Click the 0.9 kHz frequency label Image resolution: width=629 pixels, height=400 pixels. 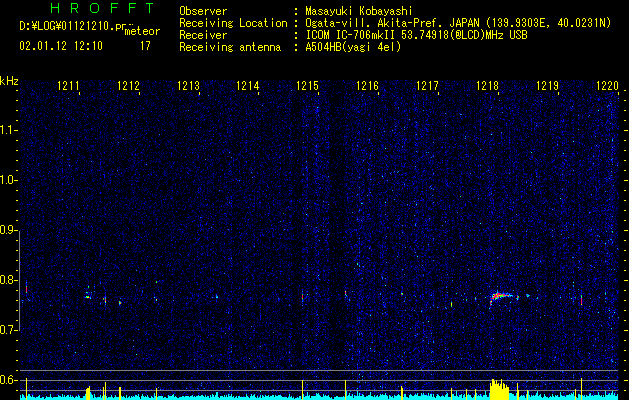8,230
